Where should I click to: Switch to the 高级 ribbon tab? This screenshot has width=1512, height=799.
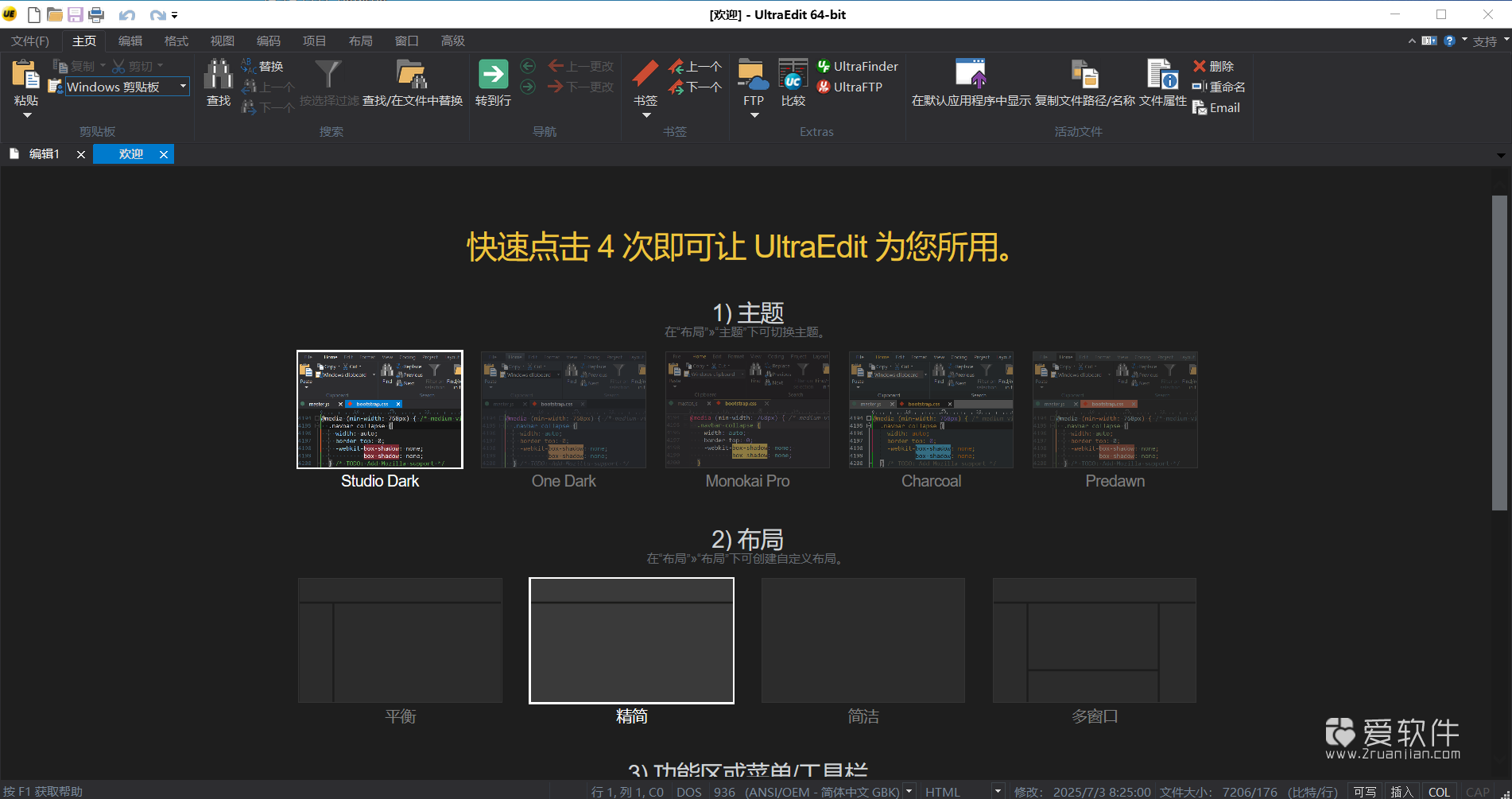[453, 41]
